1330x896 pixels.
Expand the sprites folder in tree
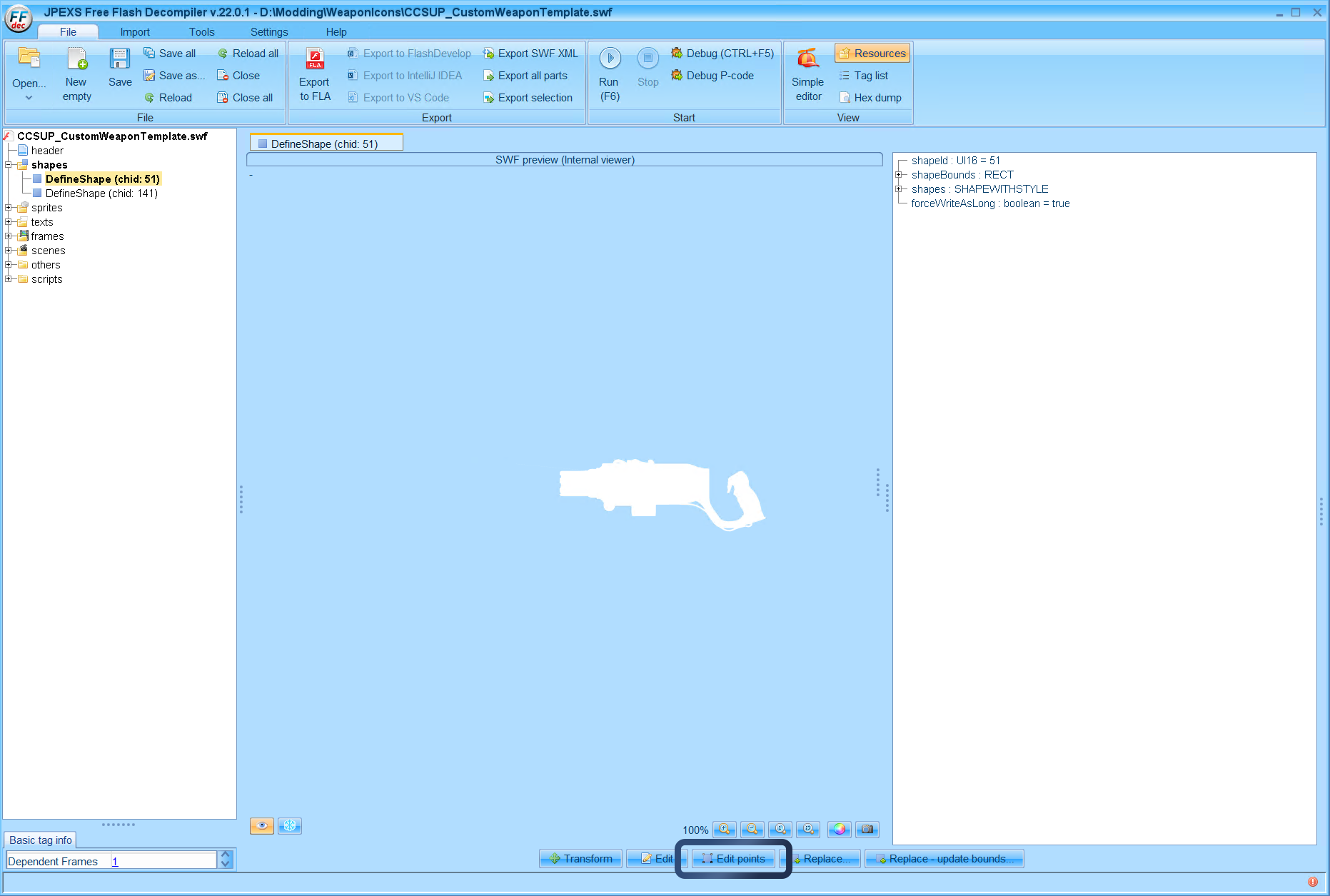coord(9,208)
